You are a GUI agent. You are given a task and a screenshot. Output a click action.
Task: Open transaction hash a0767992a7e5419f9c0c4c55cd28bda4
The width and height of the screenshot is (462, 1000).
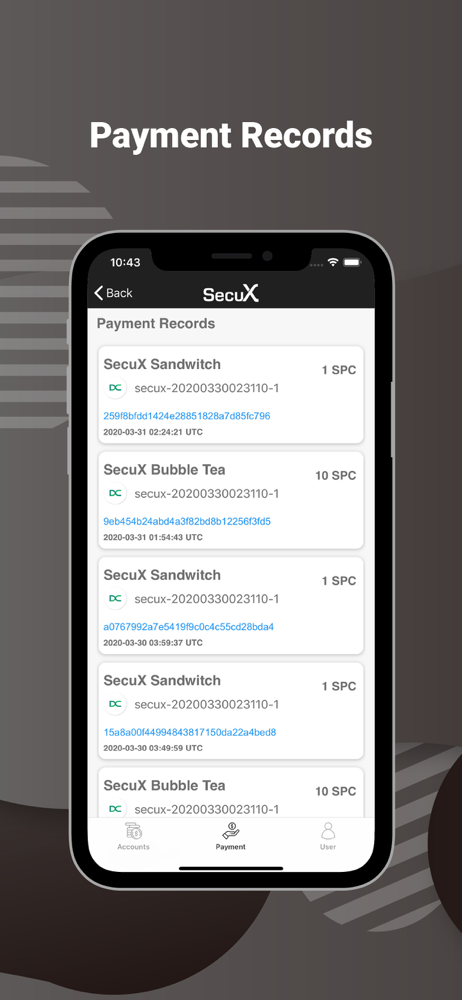click(189, 626)
